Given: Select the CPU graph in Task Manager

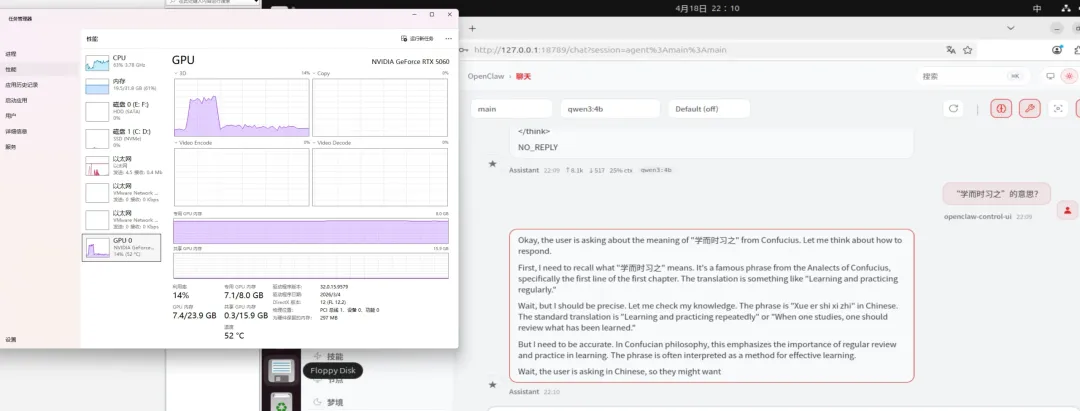Looking at the screenshot, I should click(x=122, y=61).
